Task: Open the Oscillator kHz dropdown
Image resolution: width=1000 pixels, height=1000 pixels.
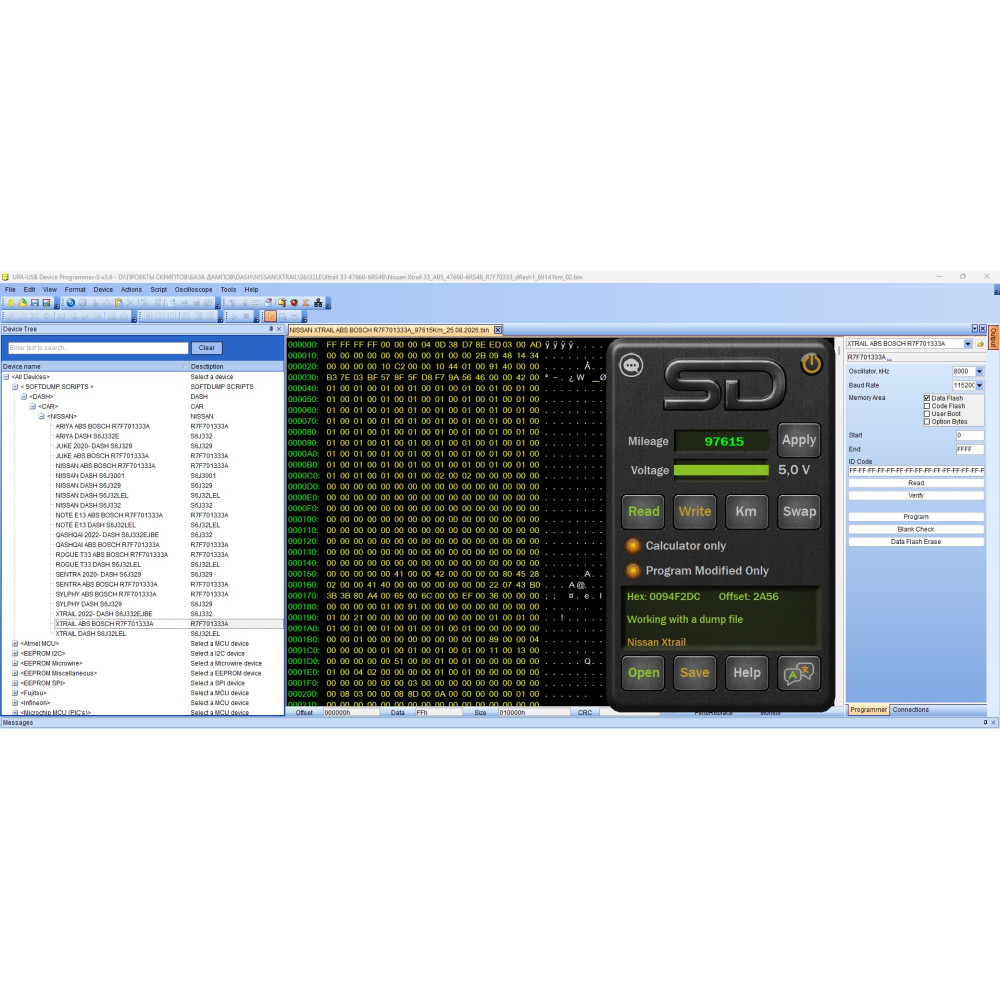Action: [980, 371]
